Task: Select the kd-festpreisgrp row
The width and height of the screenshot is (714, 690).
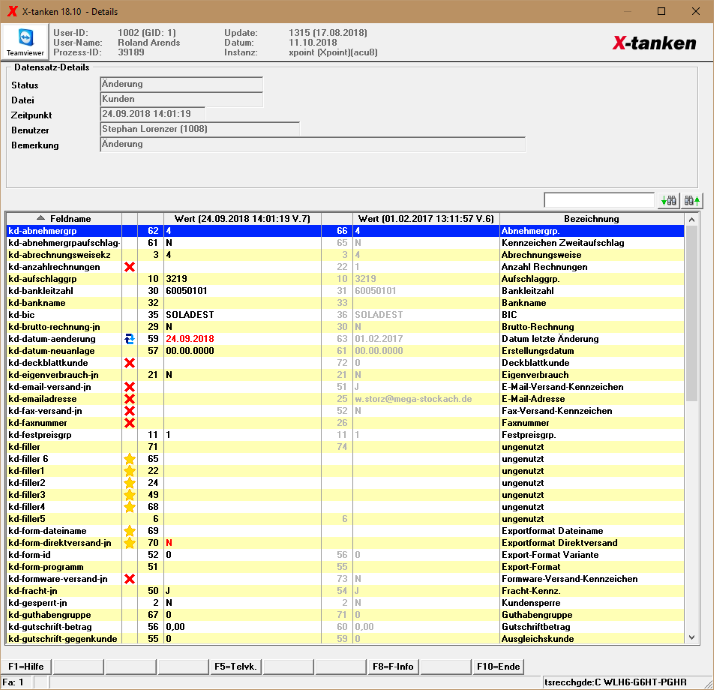Action: [345, 435]
